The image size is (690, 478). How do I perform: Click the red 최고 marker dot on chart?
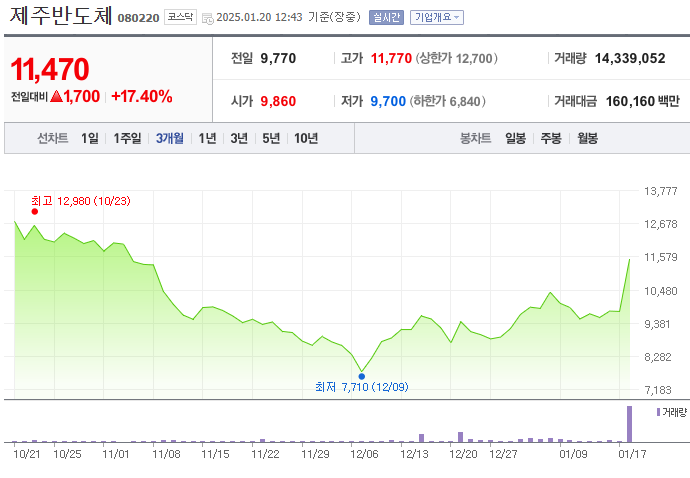point(35,212)
